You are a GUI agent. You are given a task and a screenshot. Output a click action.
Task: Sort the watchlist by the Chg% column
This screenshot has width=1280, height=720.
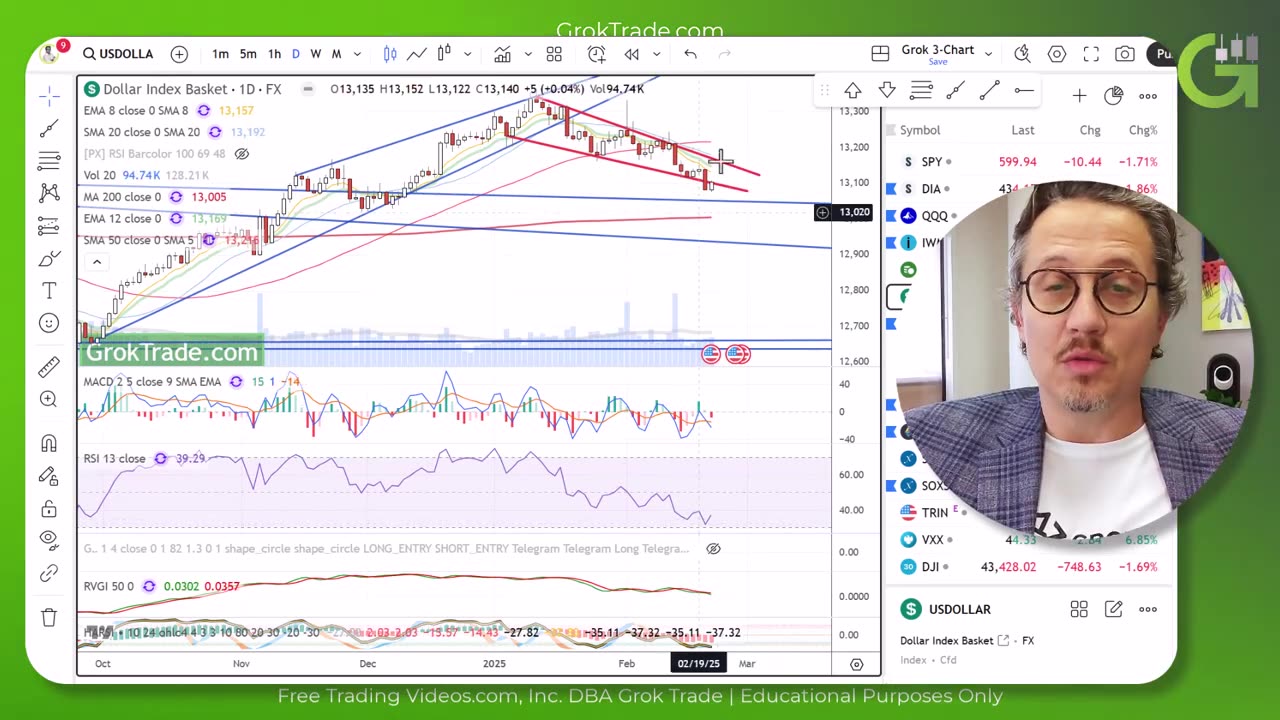pos(1143,130)
